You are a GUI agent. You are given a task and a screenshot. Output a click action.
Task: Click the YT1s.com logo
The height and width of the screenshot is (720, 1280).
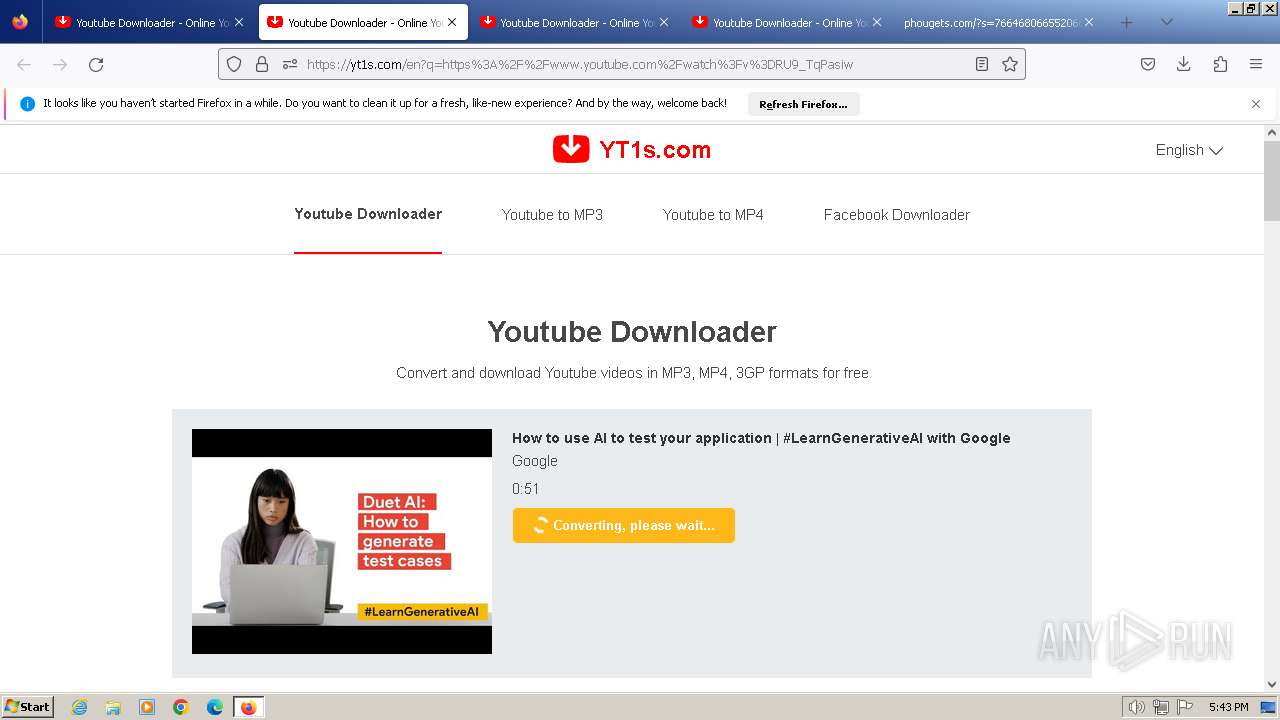point(632,150)
